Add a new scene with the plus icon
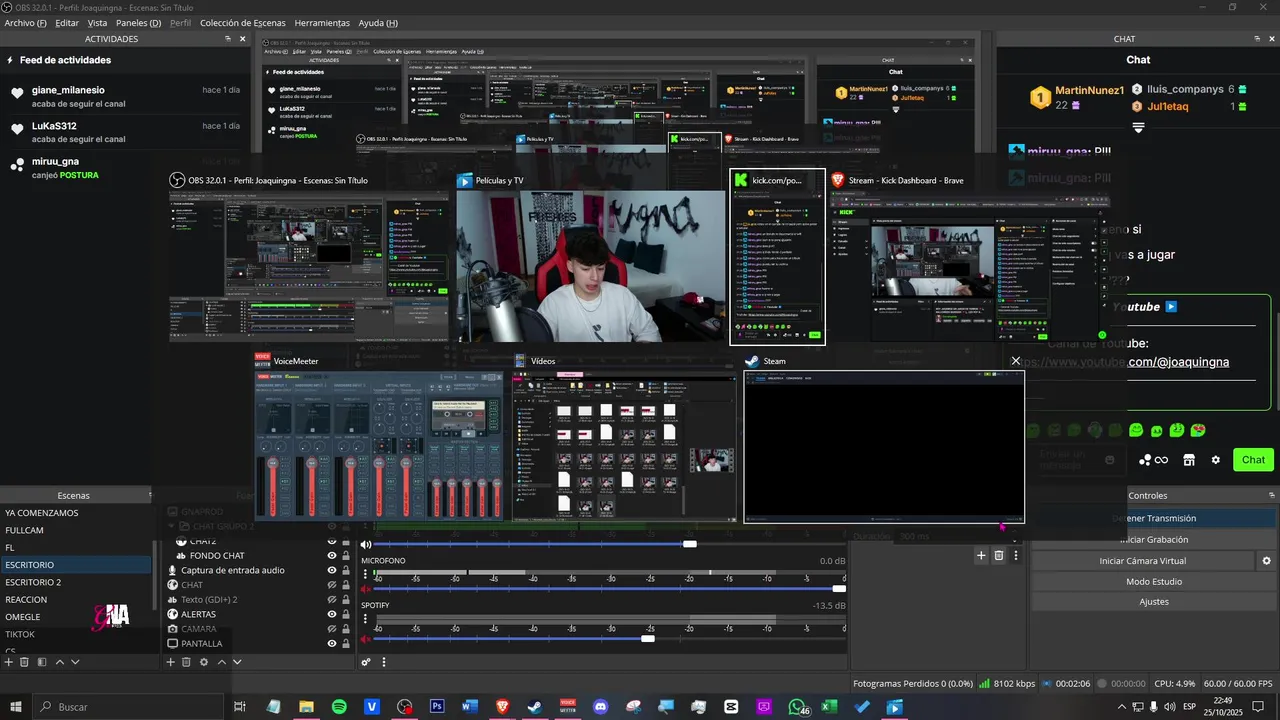This screenshot has width=1280, height=720. (9, 662)
